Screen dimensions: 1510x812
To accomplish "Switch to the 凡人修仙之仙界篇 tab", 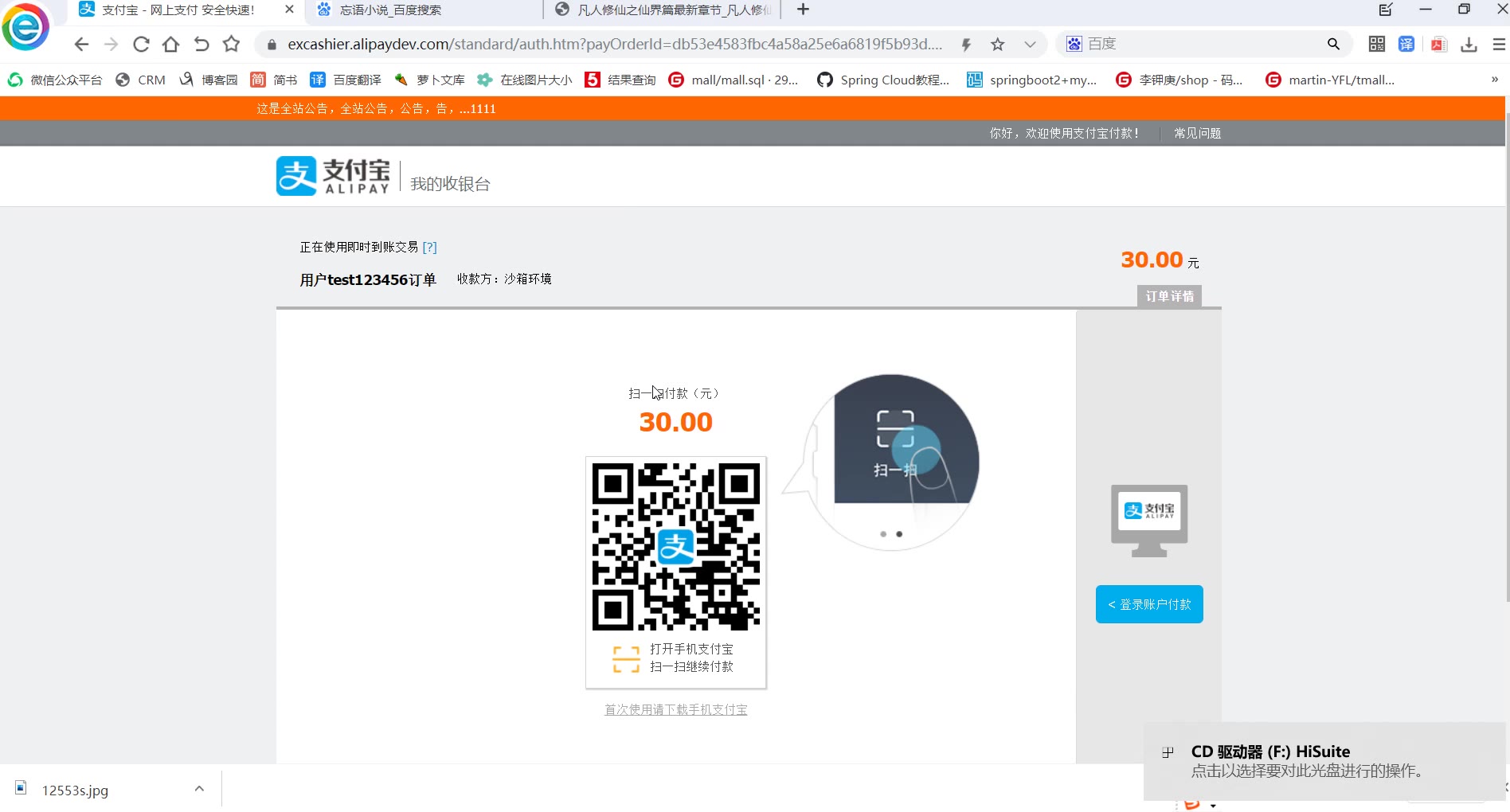I will click(x=663, y=10).
